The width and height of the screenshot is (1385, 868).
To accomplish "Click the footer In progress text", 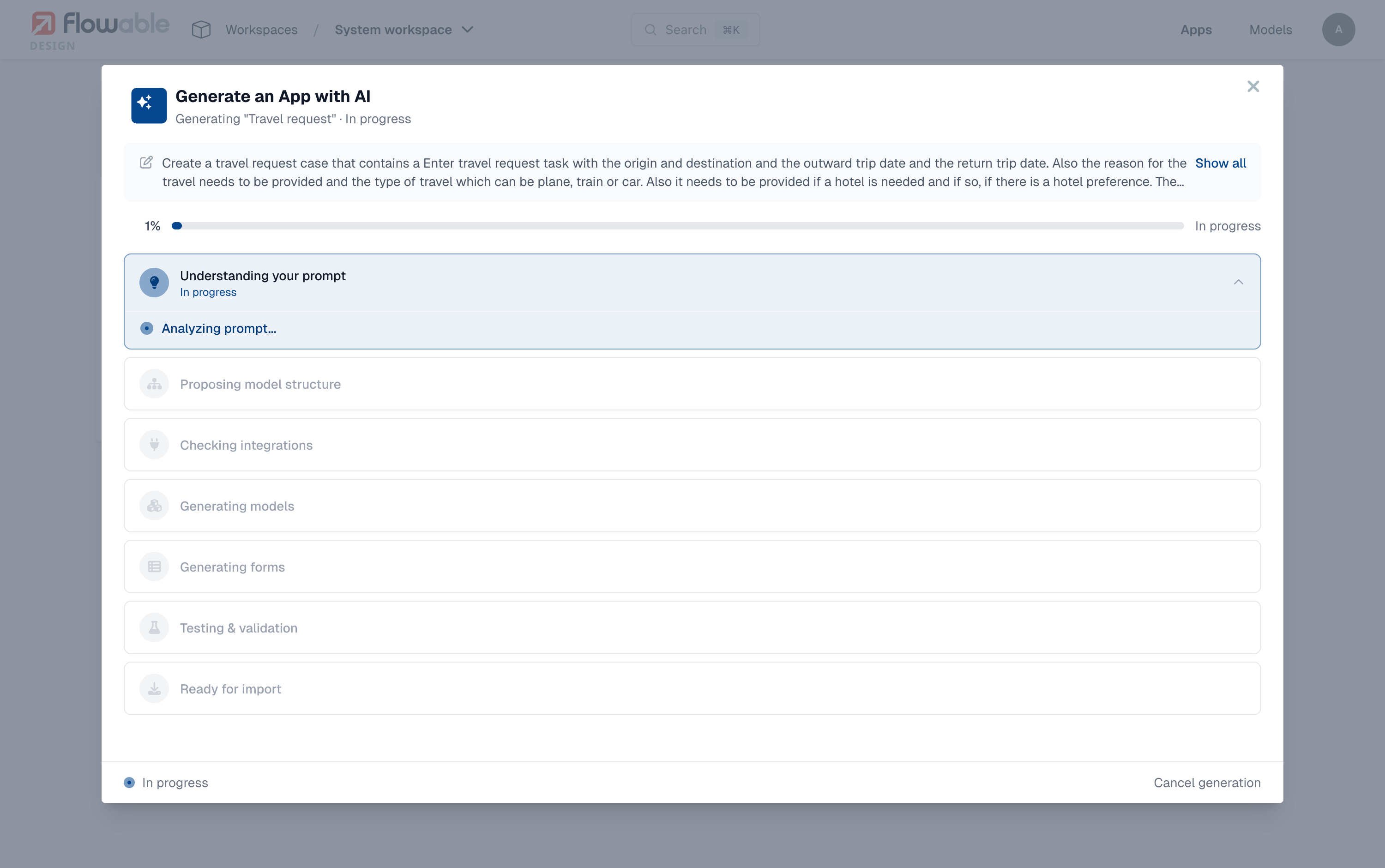I will 175,783.
